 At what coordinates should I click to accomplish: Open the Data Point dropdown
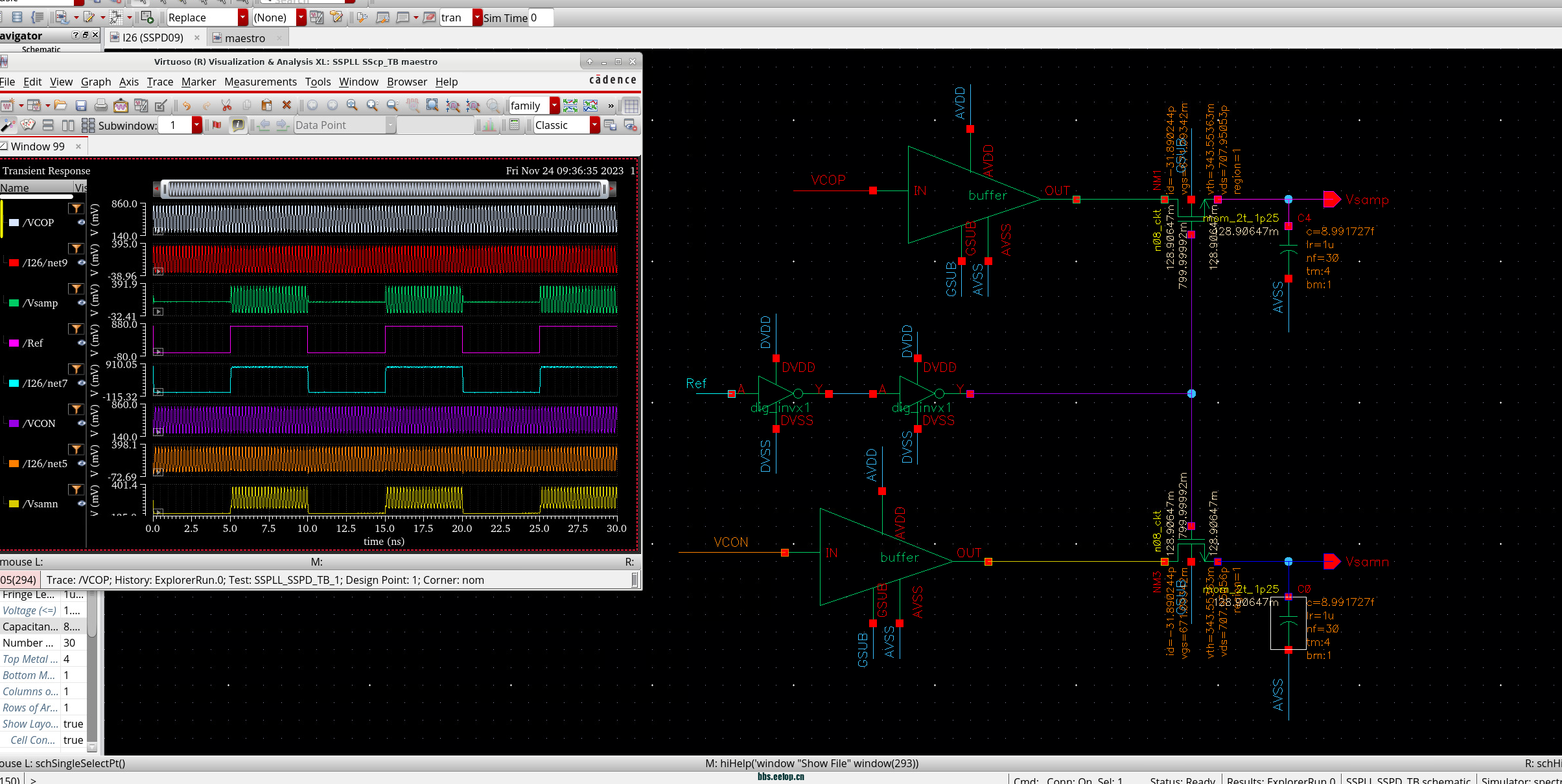[x=391, y=125]
